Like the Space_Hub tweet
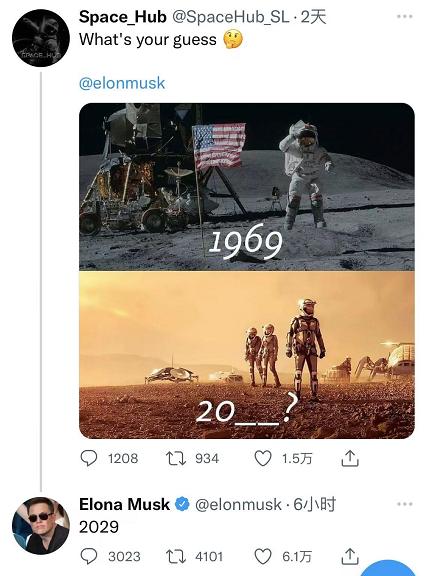 [263, 458]
